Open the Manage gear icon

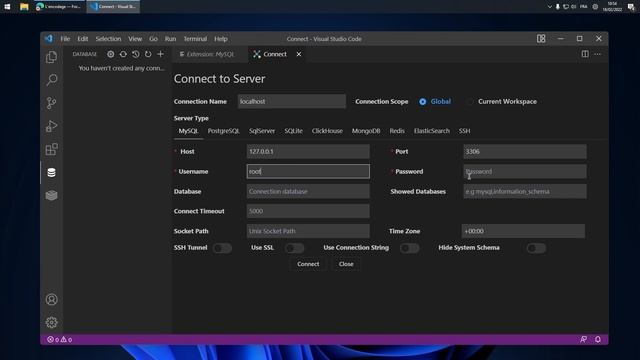pyautogui.click(x=51, y=322)
